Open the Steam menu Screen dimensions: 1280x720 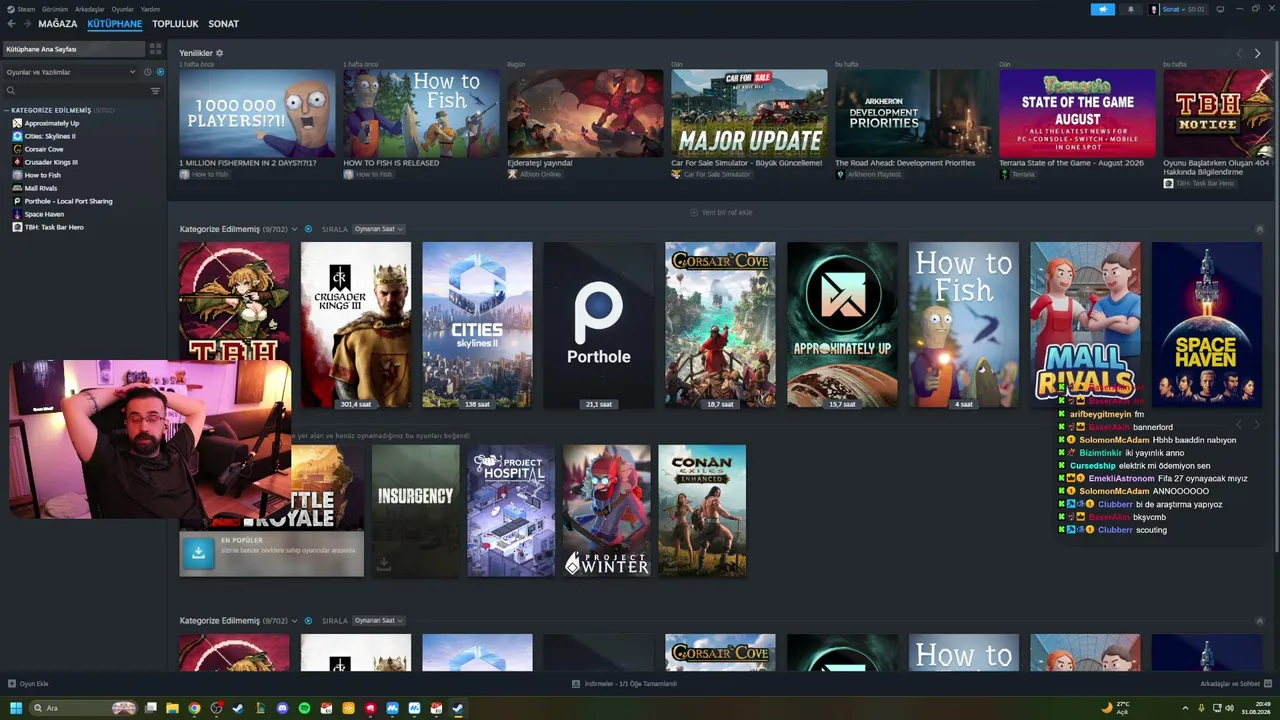point(24,9)
